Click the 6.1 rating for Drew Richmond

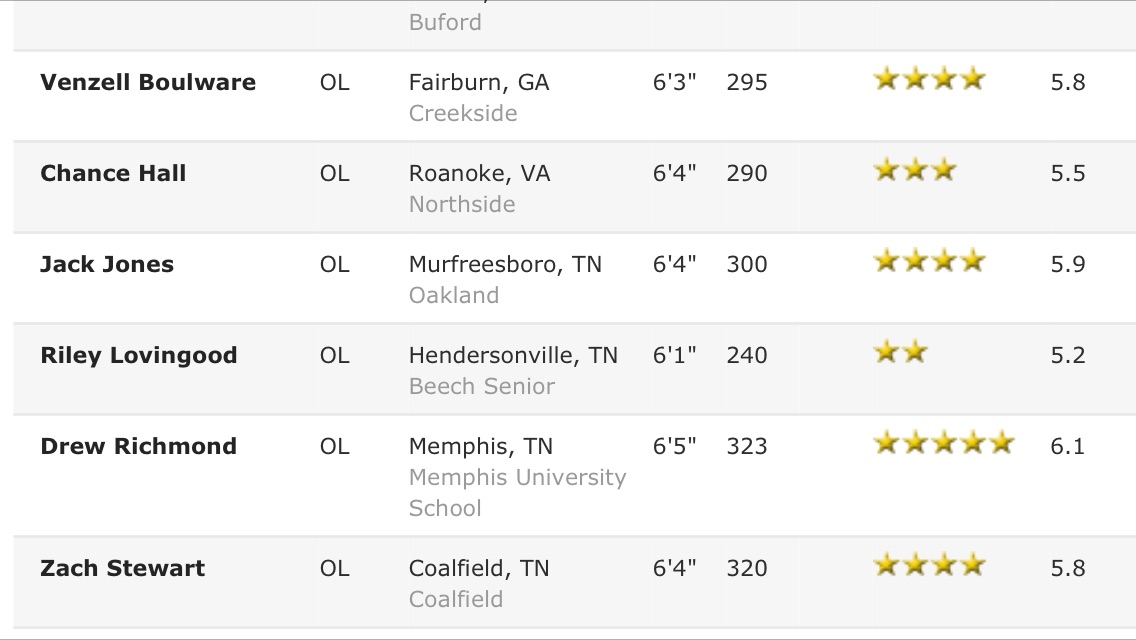tap(1068, 446)
